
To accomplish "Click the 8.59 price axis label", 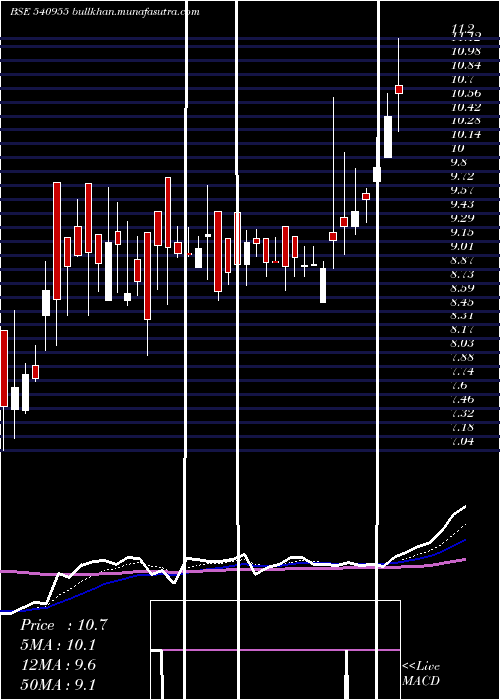I will 463,288.
